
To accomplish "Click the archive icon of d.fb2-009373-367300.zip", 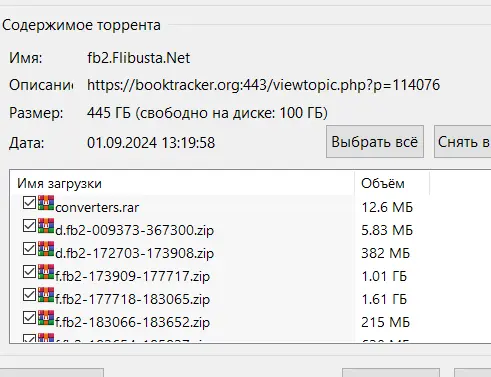I will pos(46,226).
